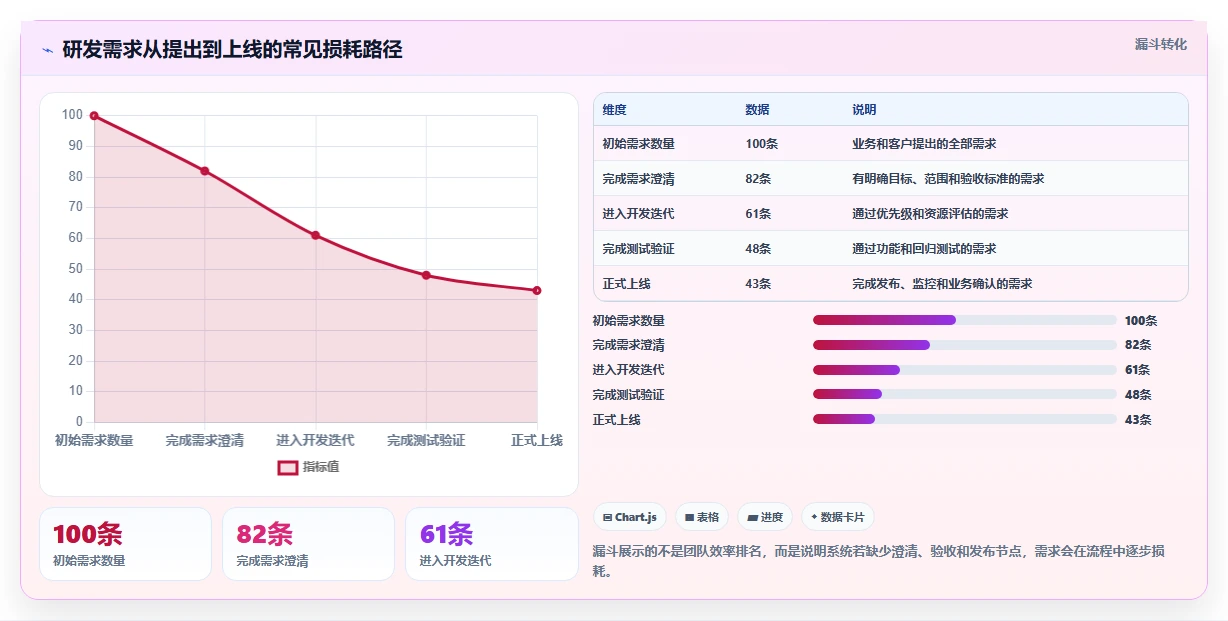Screen dimensions: 1228x621
Task: Click the Chart.js chip
Action: [x=630, y=517]
